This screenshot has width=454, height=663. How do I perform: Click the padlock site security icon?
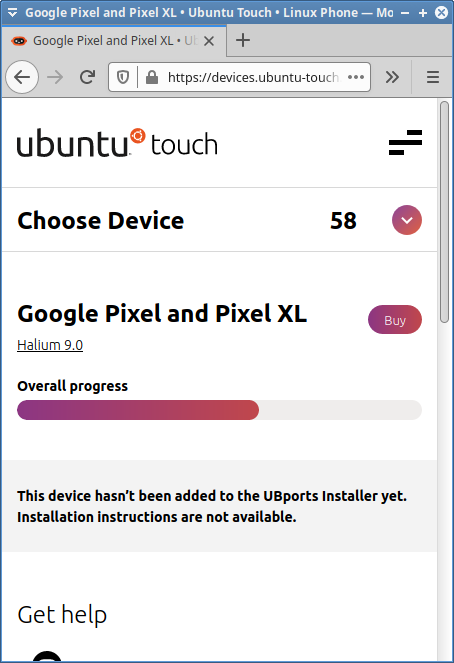click(x=152, y=77)
